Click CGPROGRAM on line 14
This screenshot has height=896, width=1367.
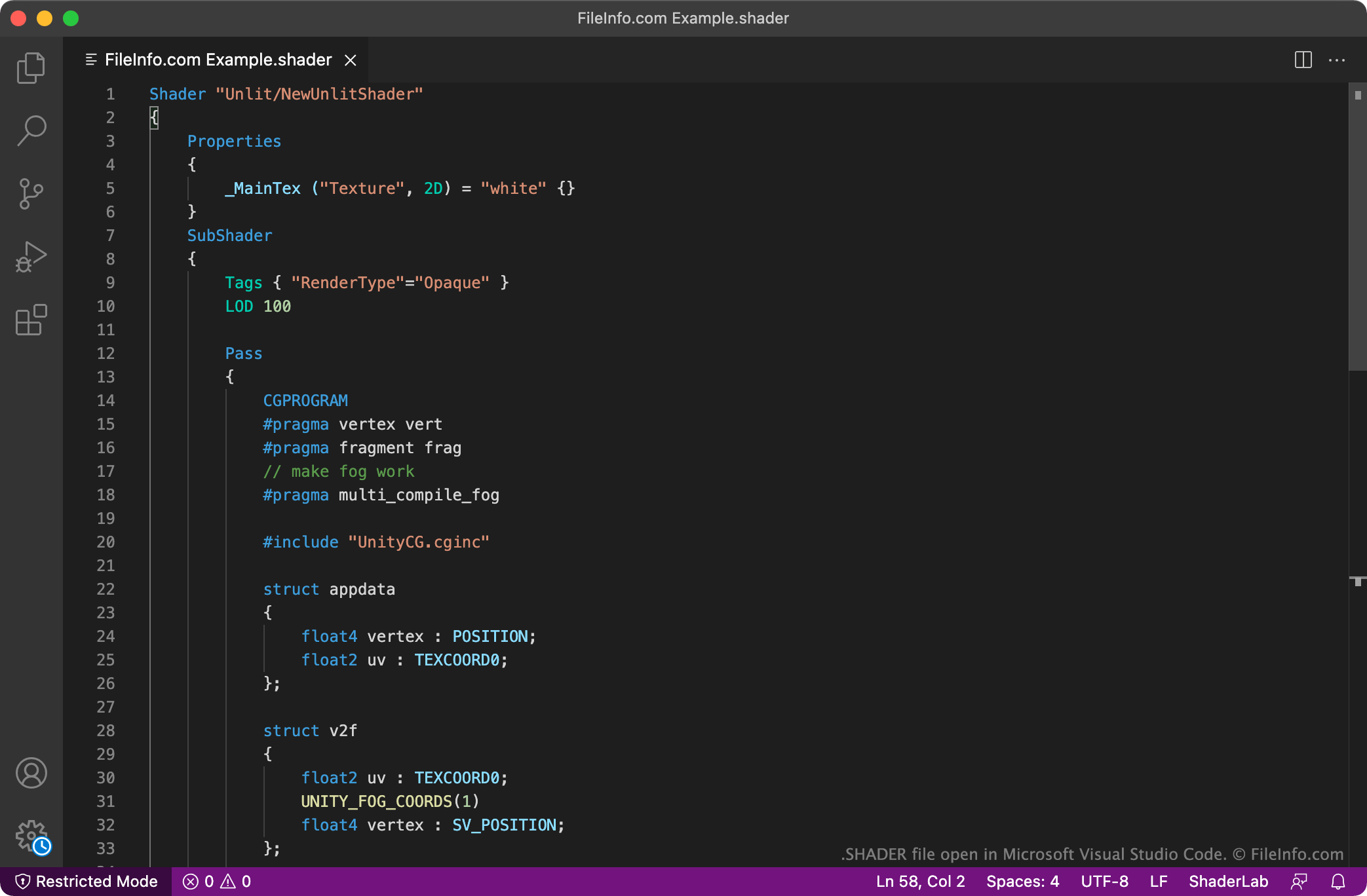(305, 401)
